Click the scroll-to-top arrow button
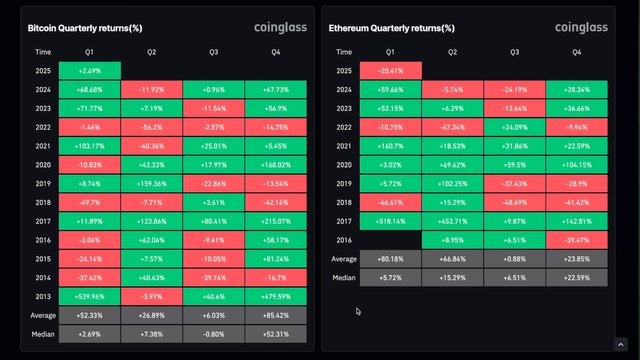The width and height of the screenshot is (640, 360). (620, 344)
